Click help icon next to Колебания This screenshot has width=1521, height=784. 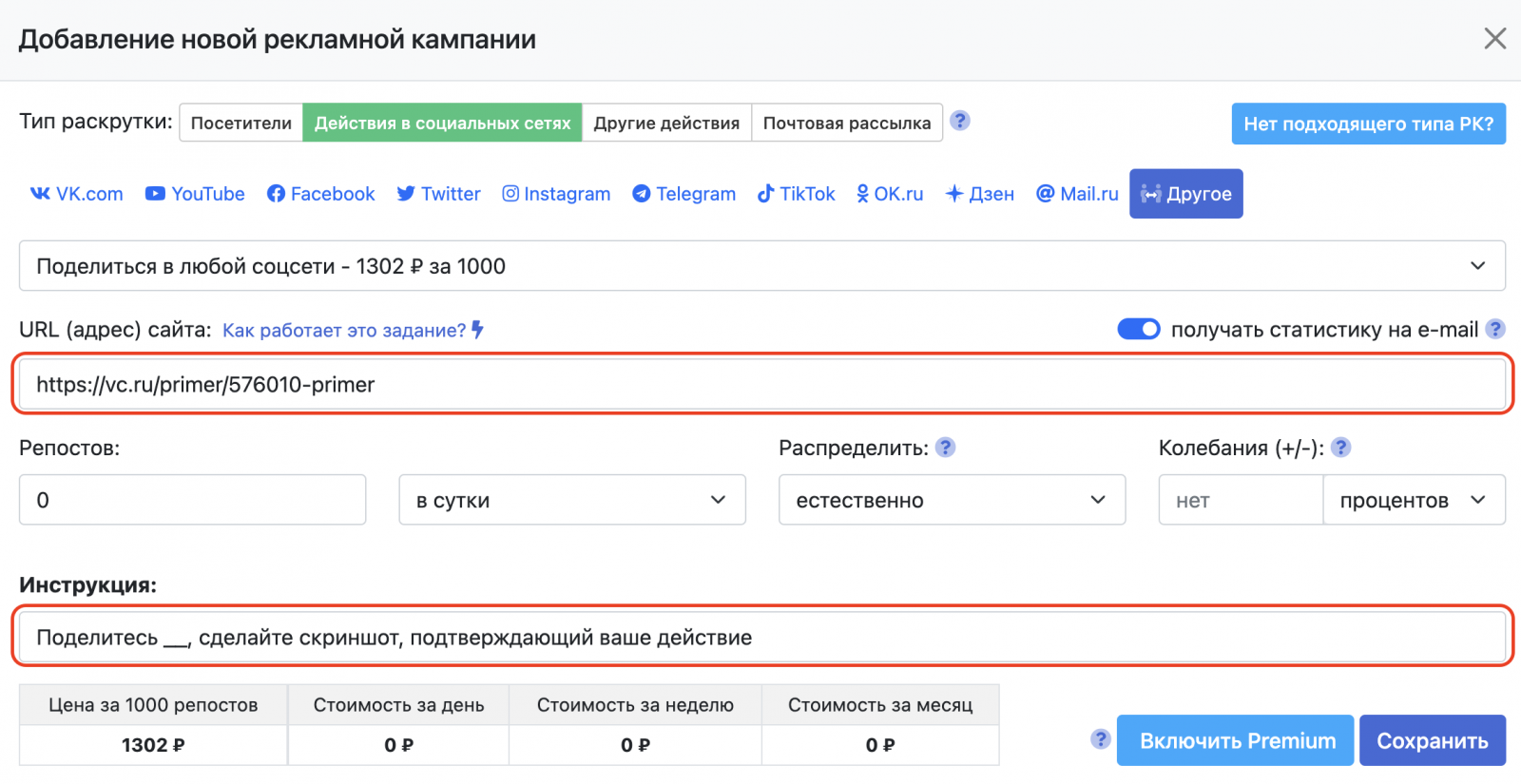click(1340, 448)
